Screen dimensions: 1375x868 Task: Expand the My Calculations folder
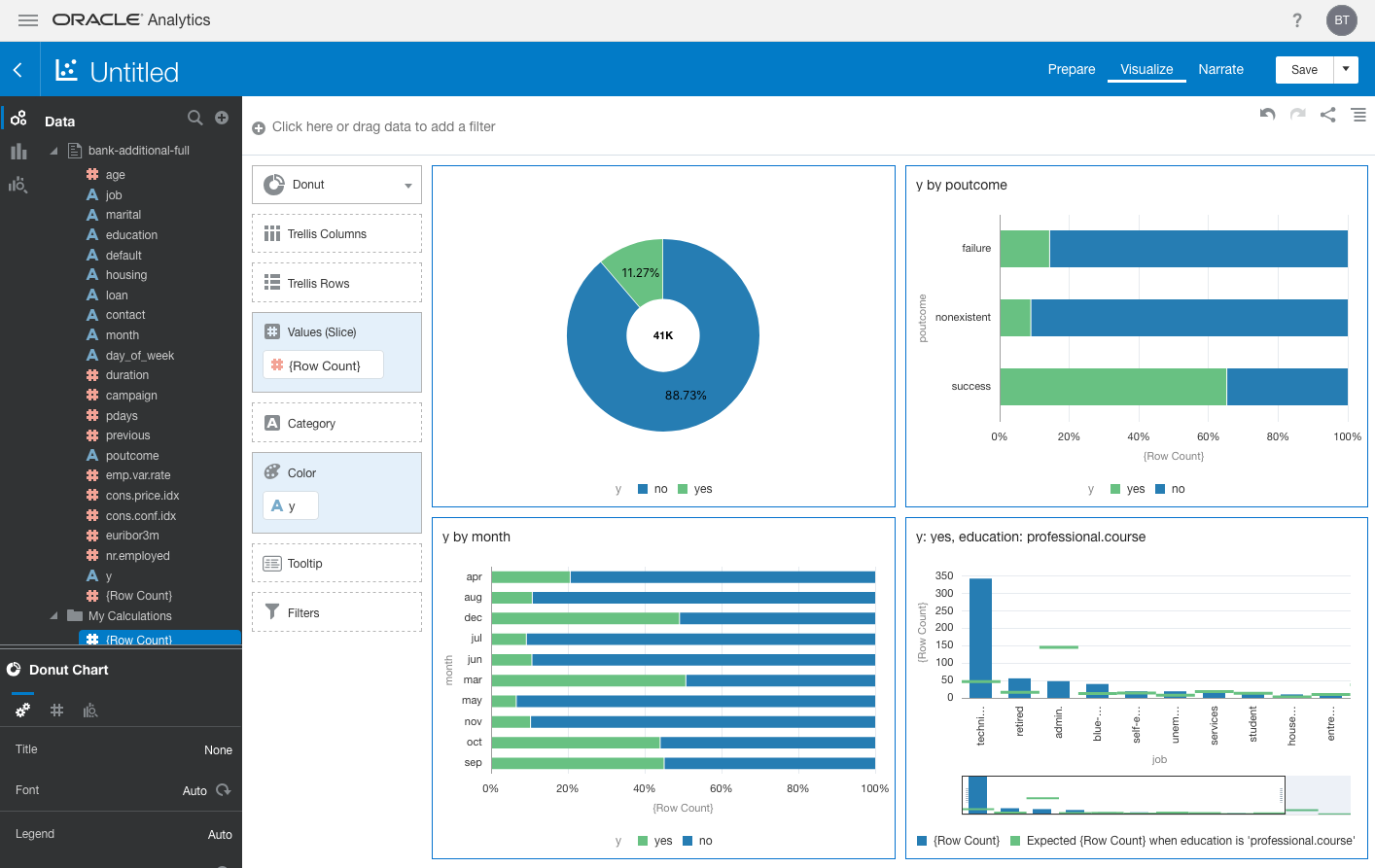click(56, 615)
